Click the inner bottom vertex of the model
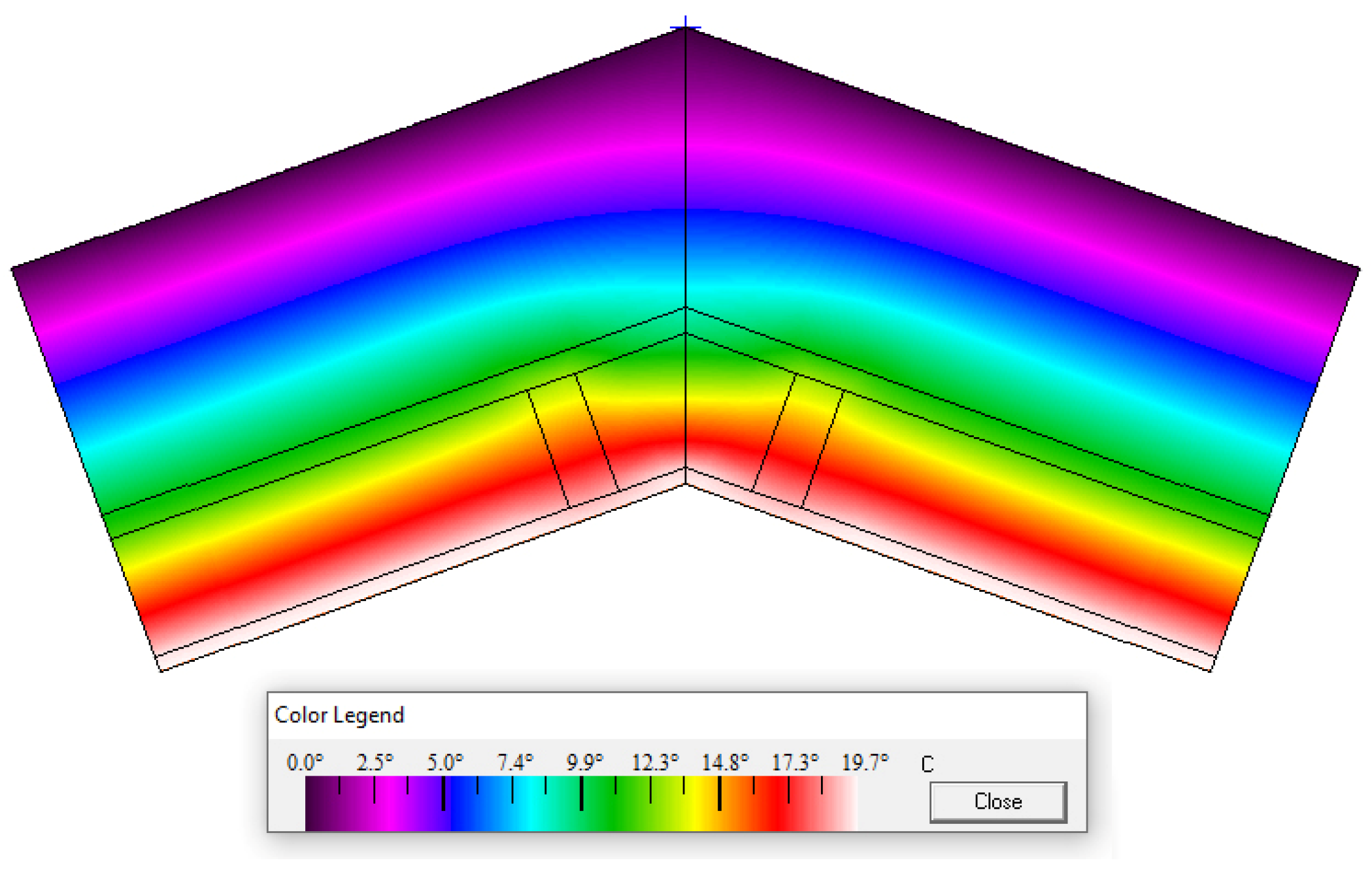The height and width of the screenshot is (869, 1372). pos(685,484)
